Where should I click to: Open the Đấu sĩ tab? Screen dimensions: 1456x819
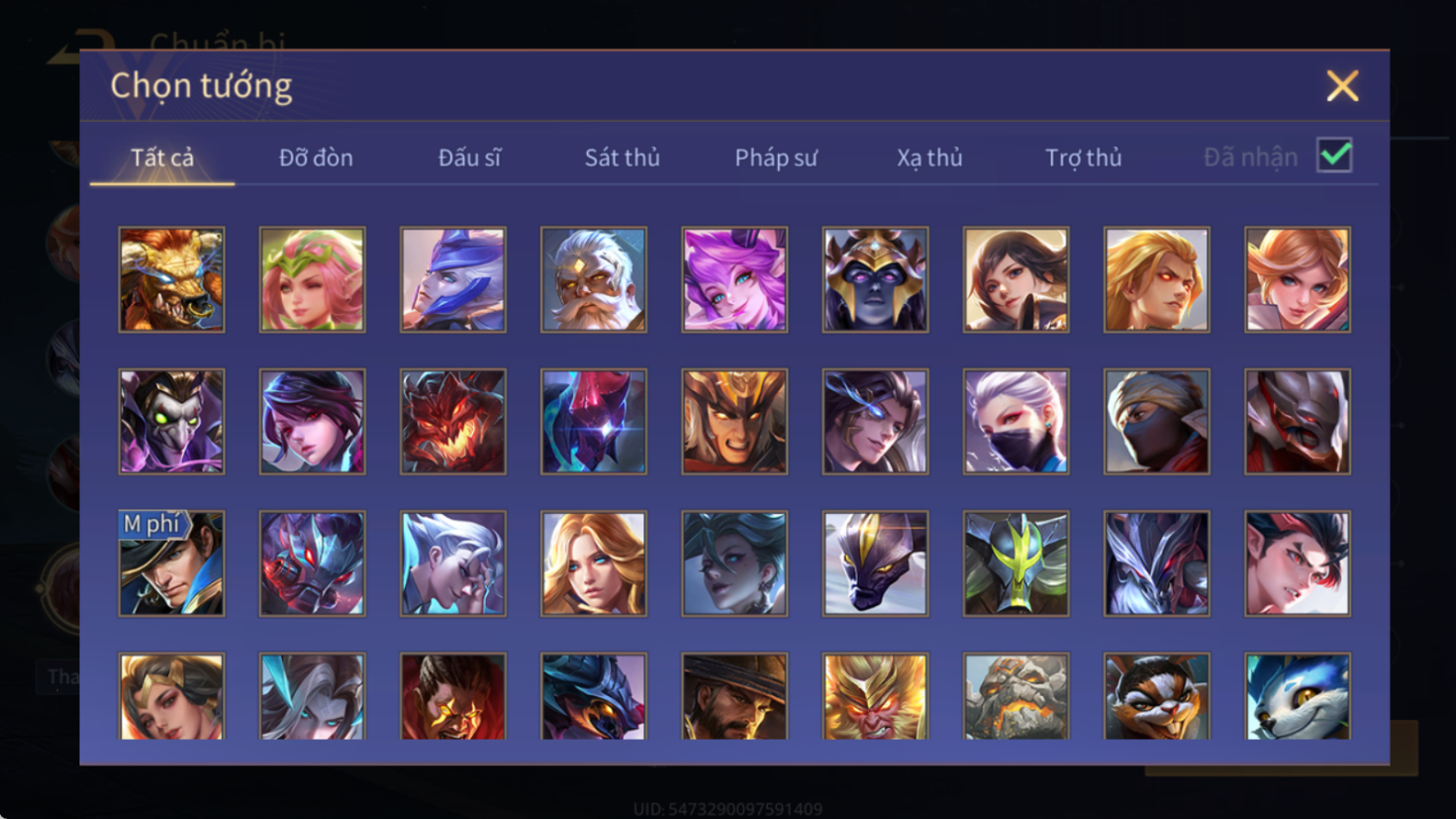(469, 157)
